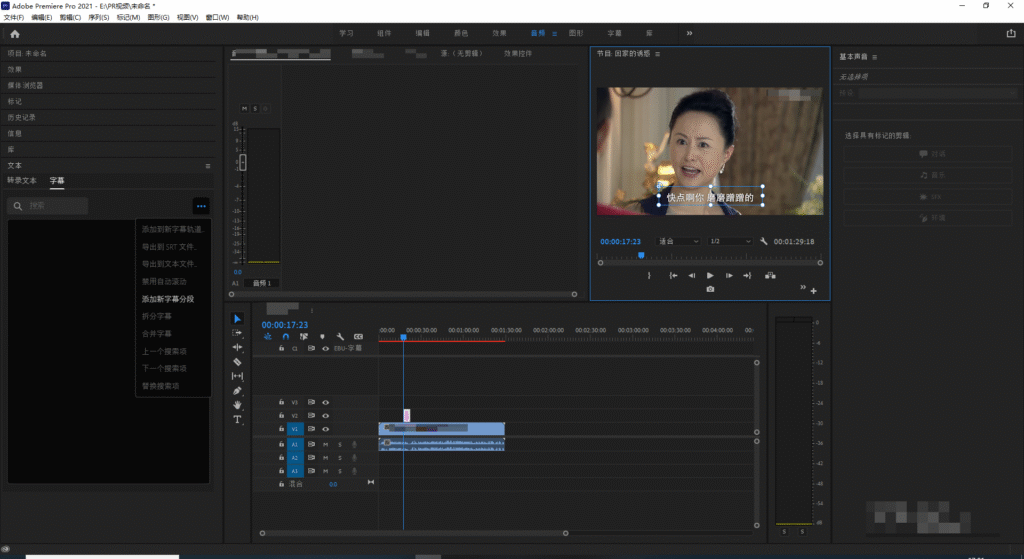Open timeline display settings wrench icon

click(341, 337)
